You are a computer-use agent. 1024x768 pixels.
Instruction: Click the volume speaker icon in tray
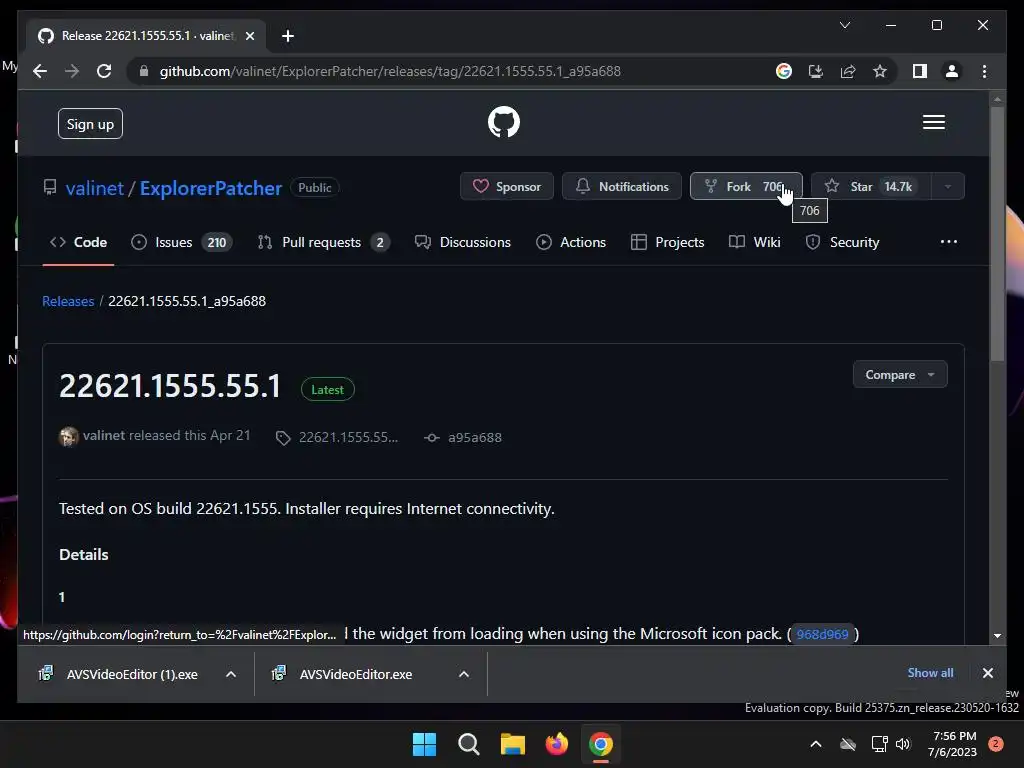[903, 744]
